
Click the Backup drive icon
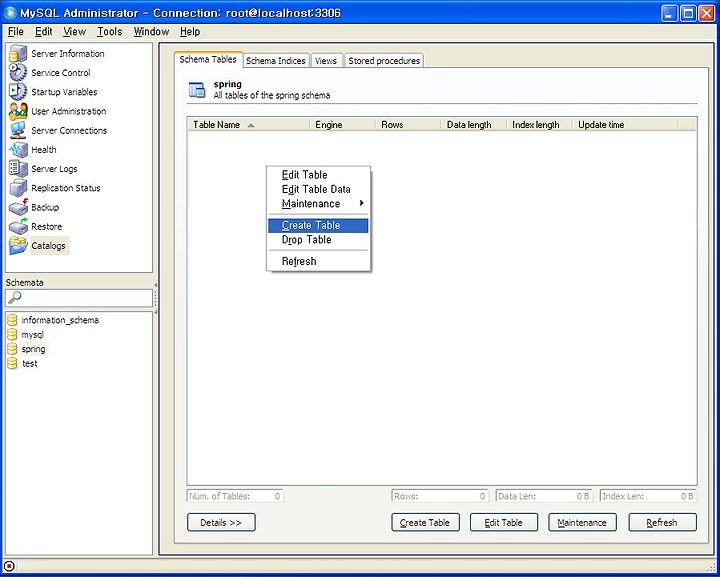(x=18, y=207)
